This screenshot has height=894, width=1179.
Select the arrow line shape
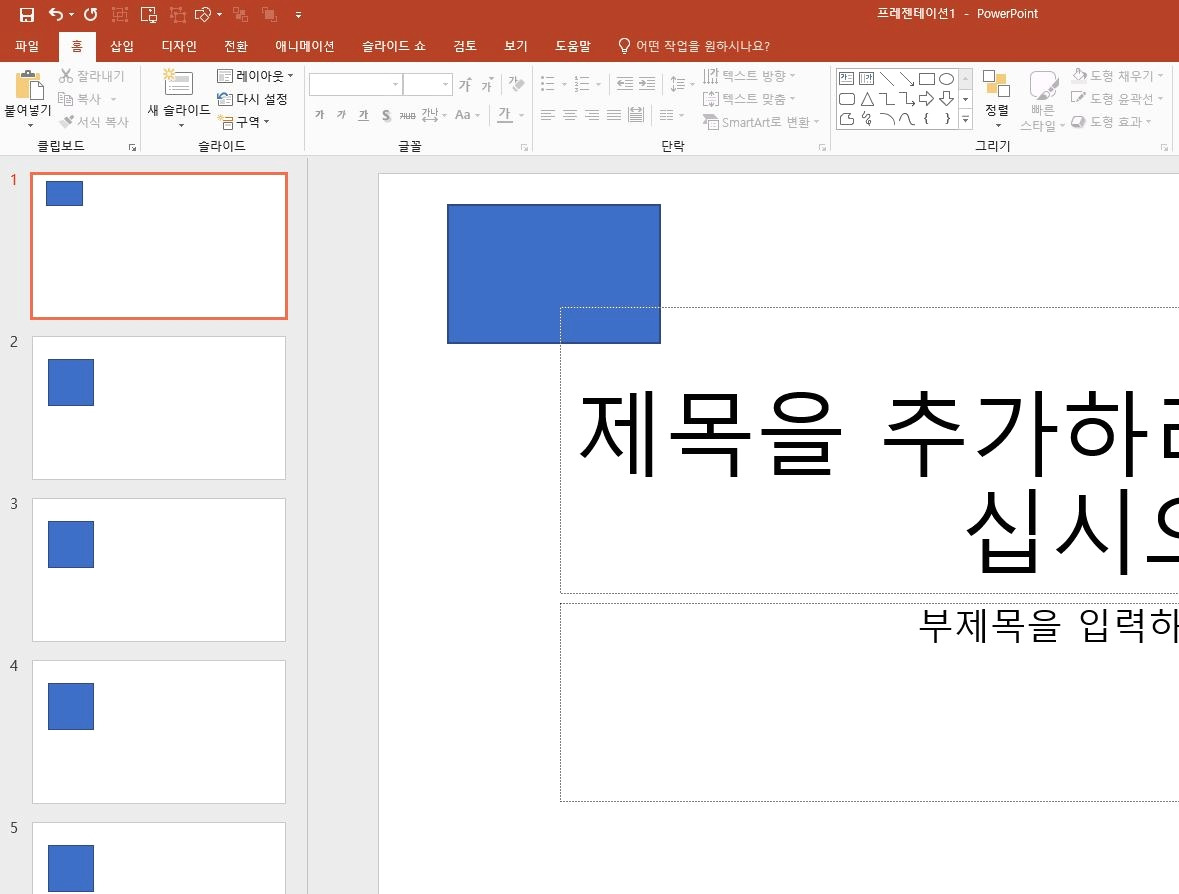[907, 79]
